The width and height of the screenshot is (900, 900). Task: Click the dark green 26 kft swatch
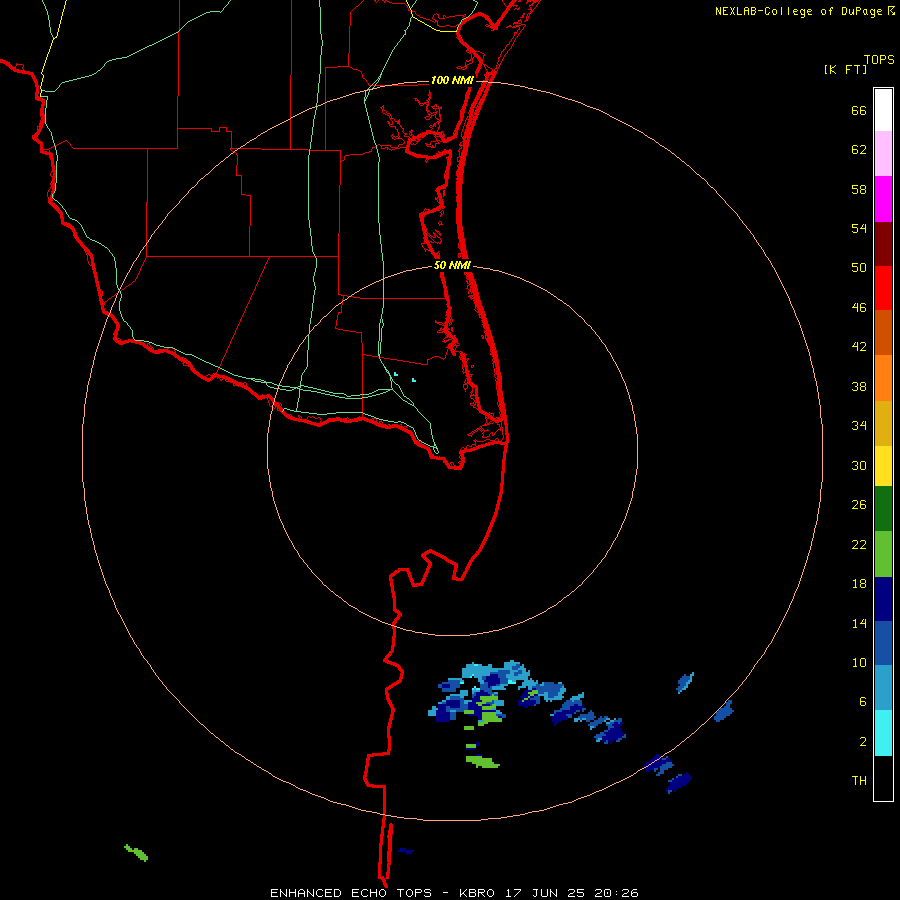(883, 509)
